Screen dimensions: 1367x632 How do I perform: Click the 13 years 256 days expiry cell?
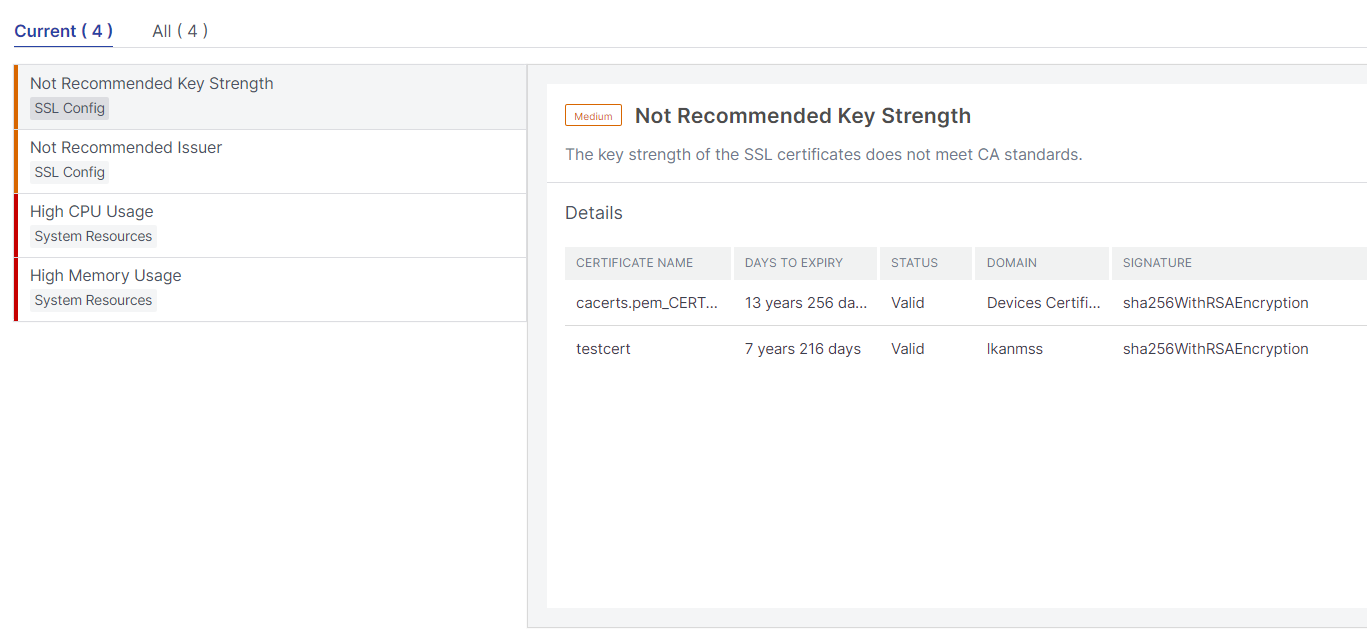coord(806,303)
